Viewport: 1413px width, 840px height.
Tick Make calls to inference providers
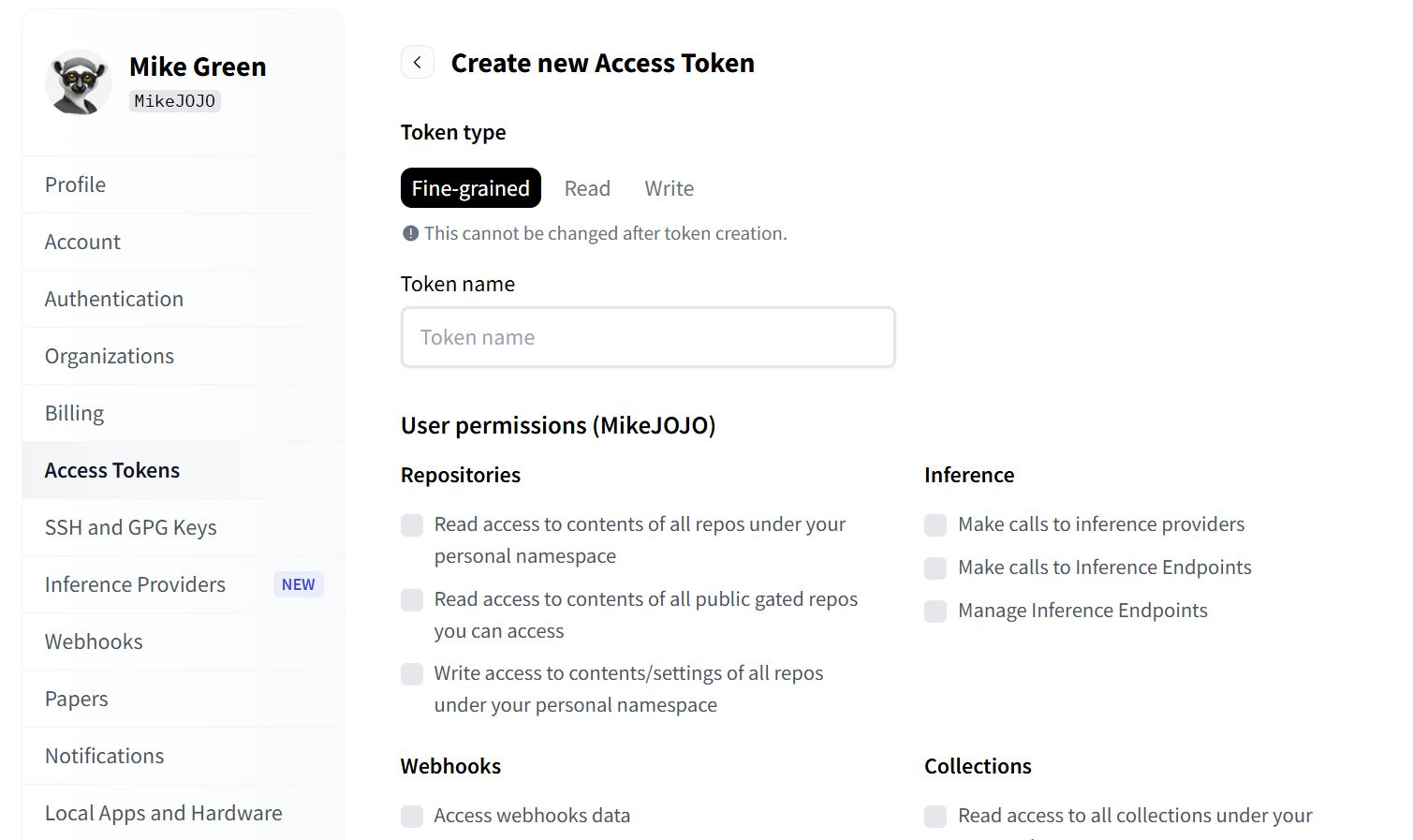935,525
